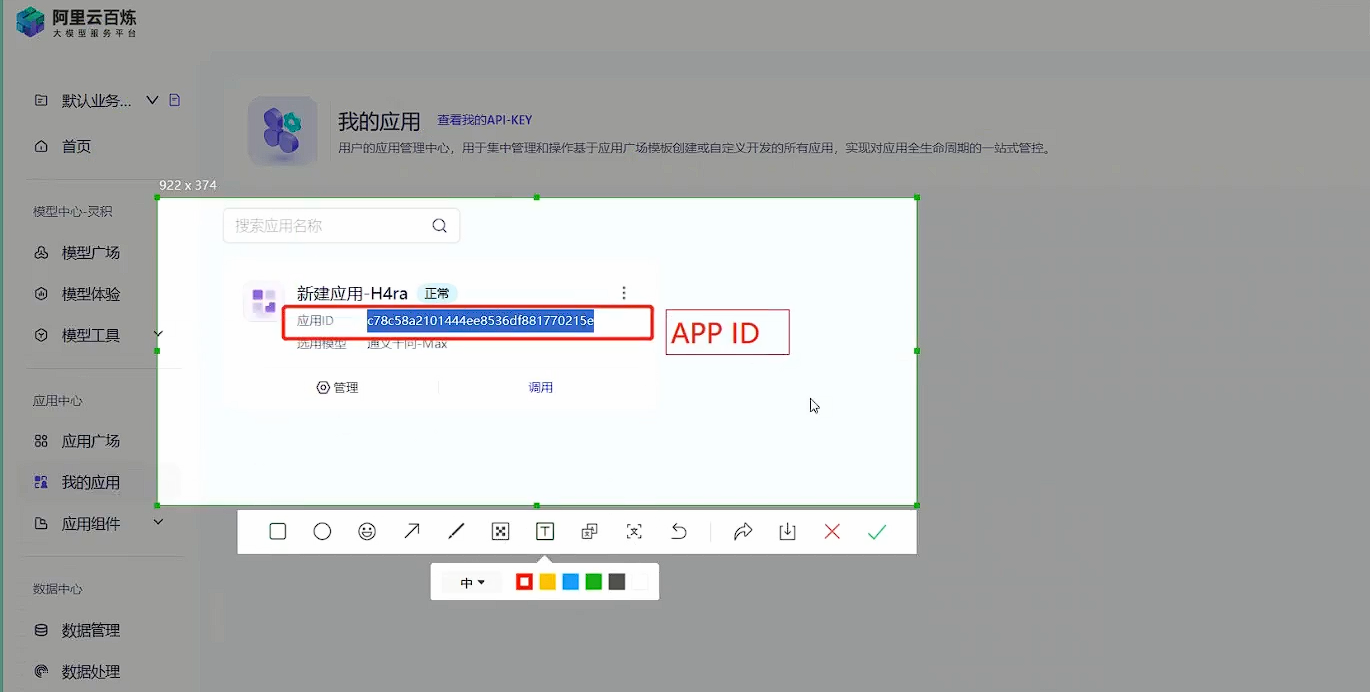Select the rectangle annotation tool
The height and width of the screenshot is (692, 1370).
[278, 532]
